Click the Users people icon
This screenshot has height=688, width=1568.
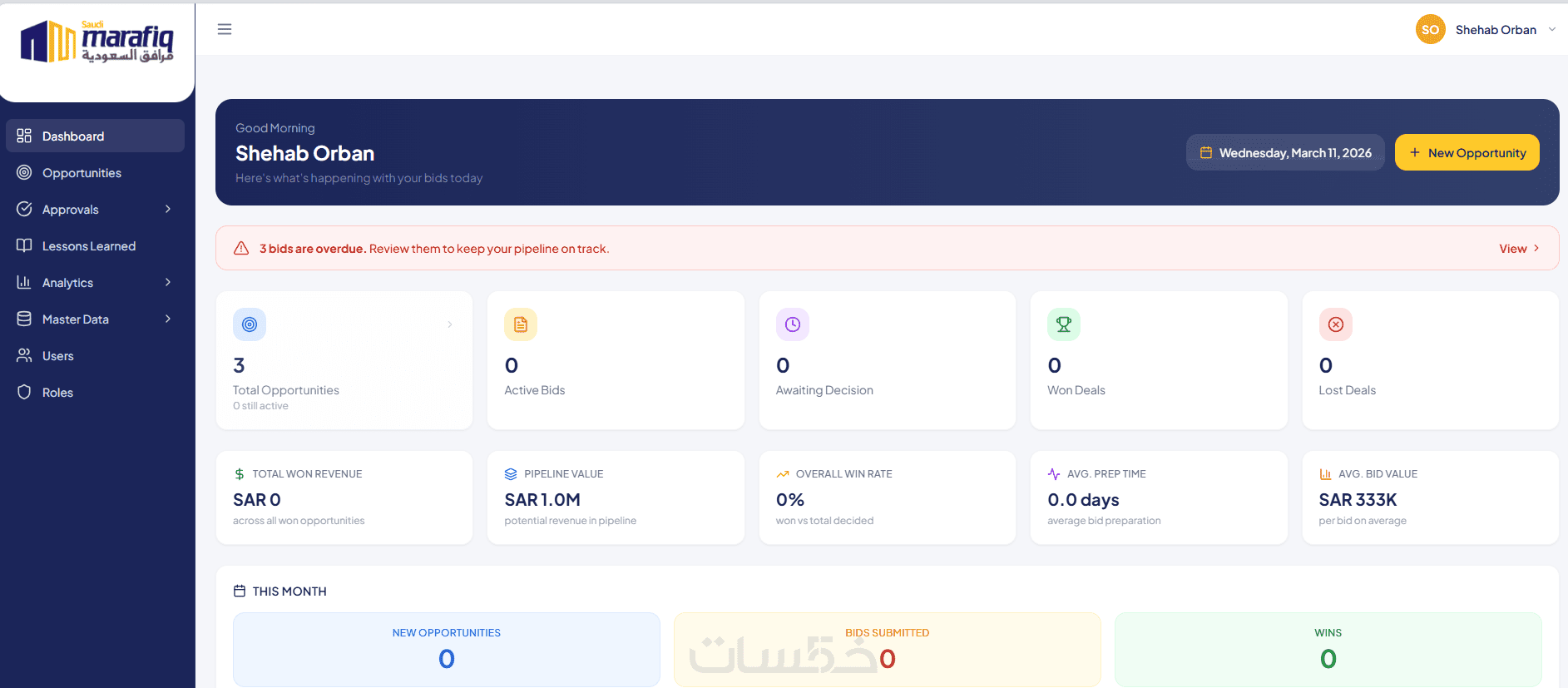[x=24, y=355]
